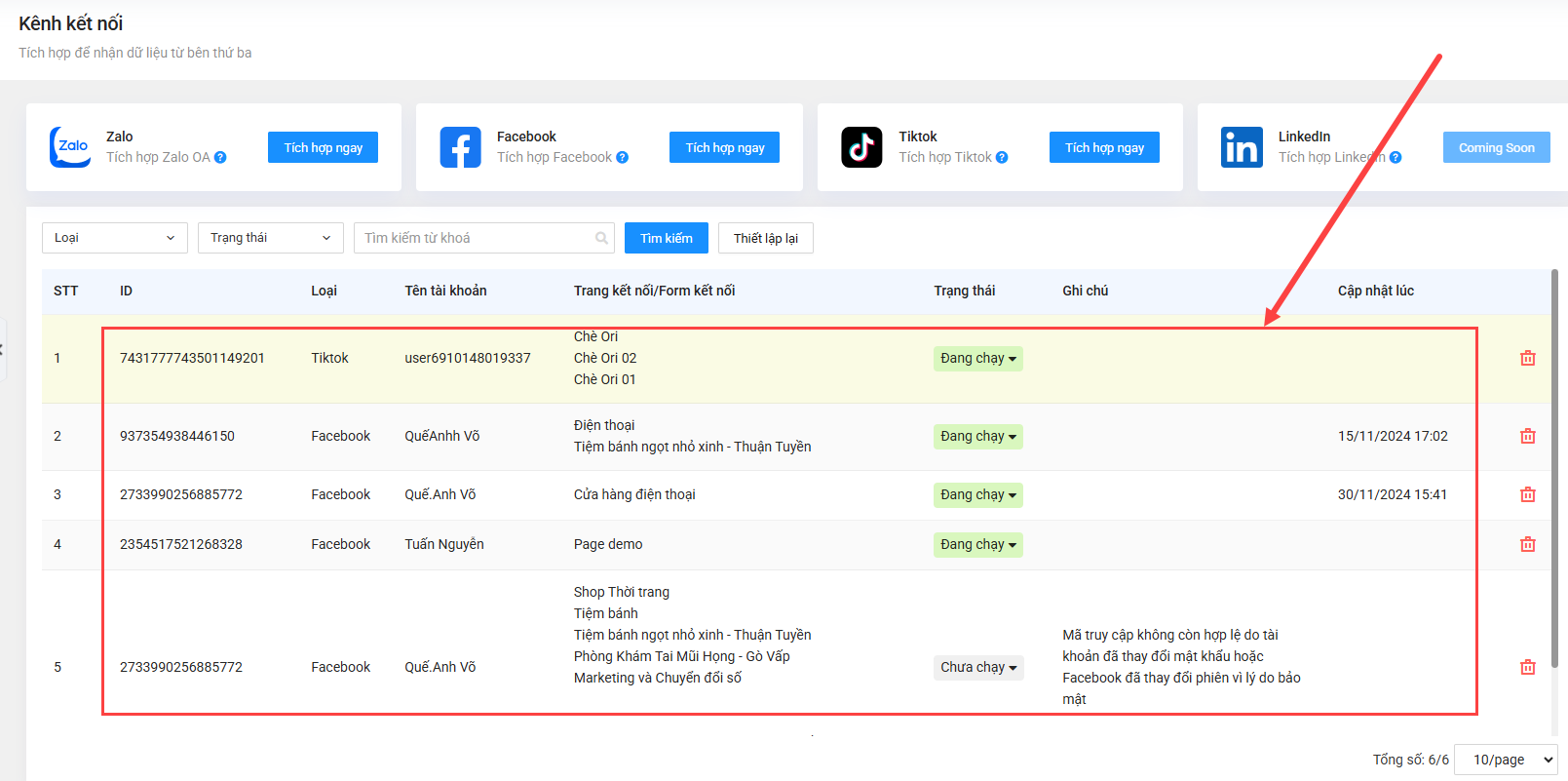Viewport: 1568px width, 781px height.
Task: Click the table's vertical scrollbar
Action: 1554,468
